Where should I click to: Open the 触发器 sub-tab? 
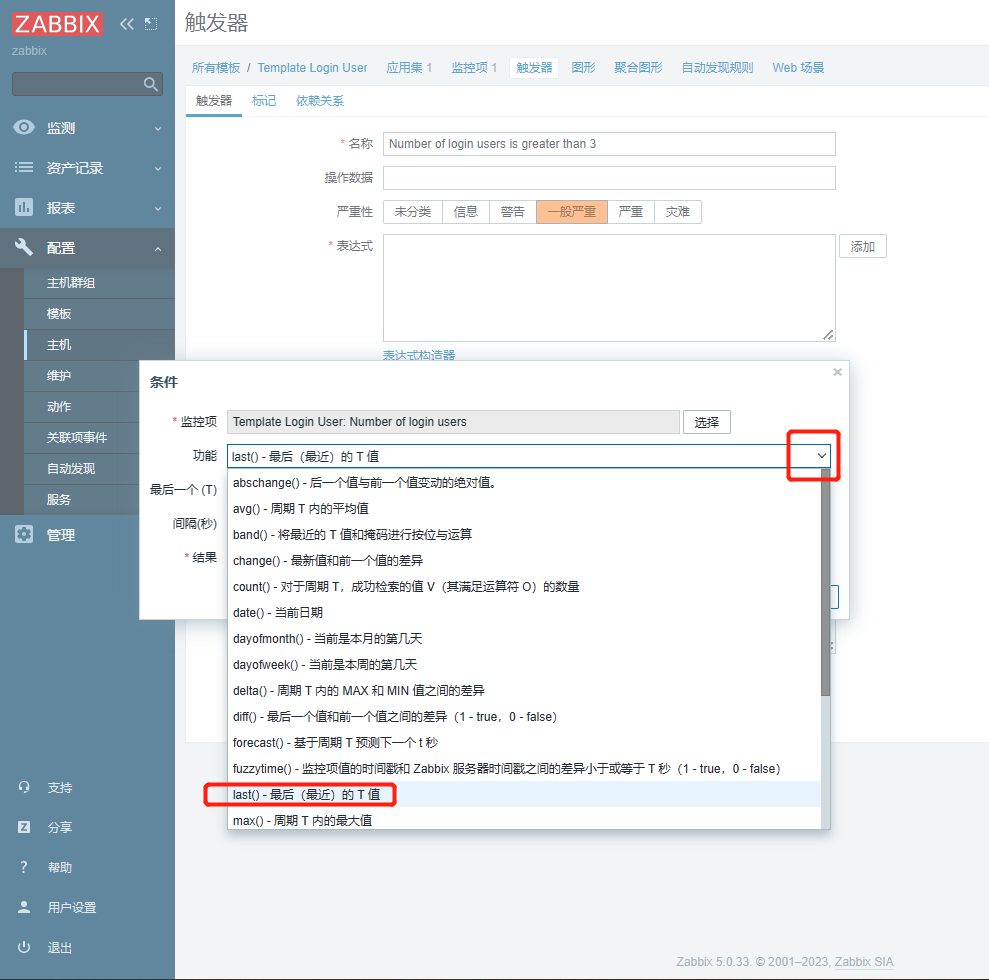click(x=214, y=101)
